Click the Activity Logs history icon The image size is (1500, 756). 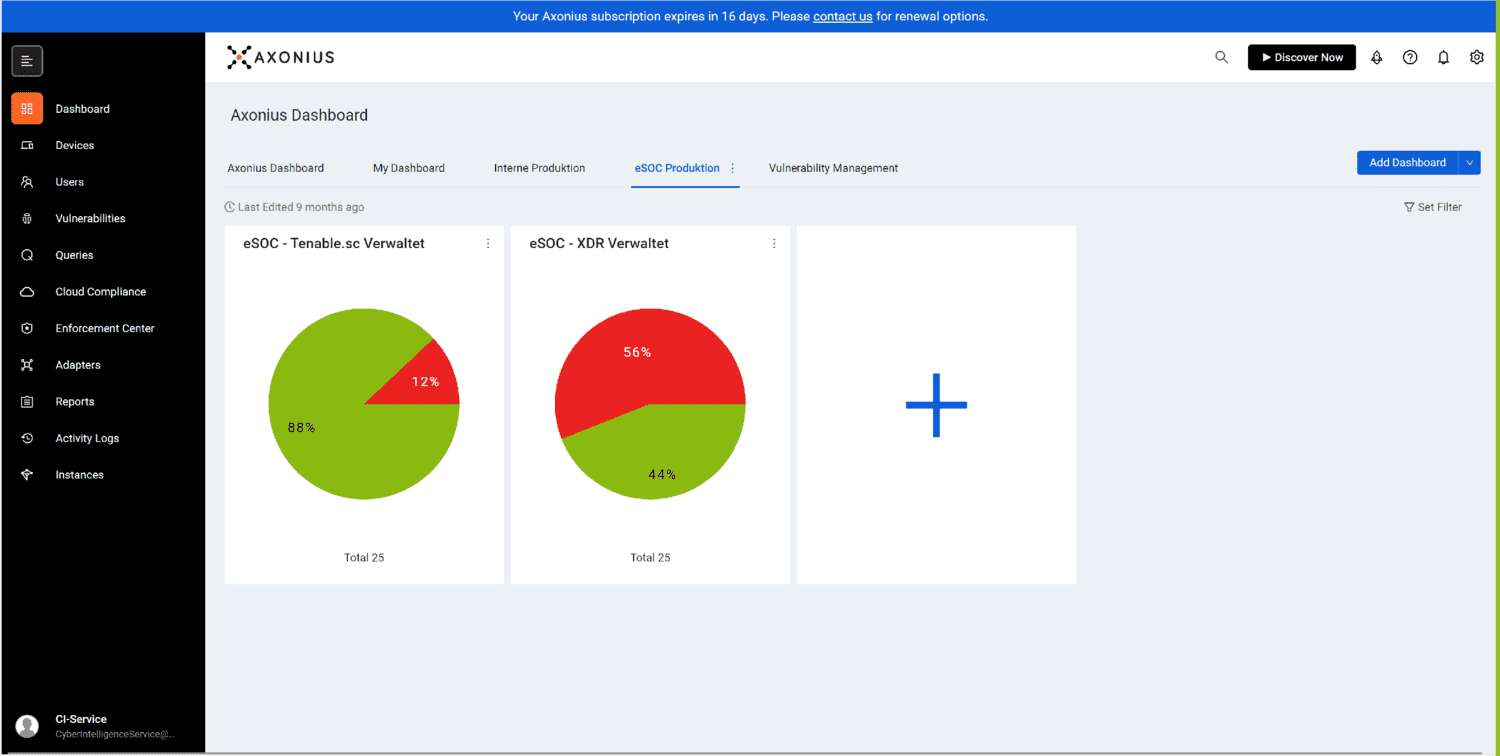pos(27,438)
